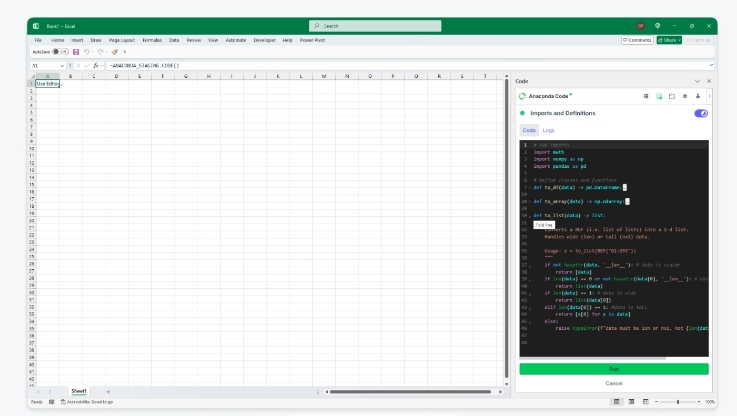737x416 pixels.
Task: Click the Undo arrow icon
Action: [87, 51]
